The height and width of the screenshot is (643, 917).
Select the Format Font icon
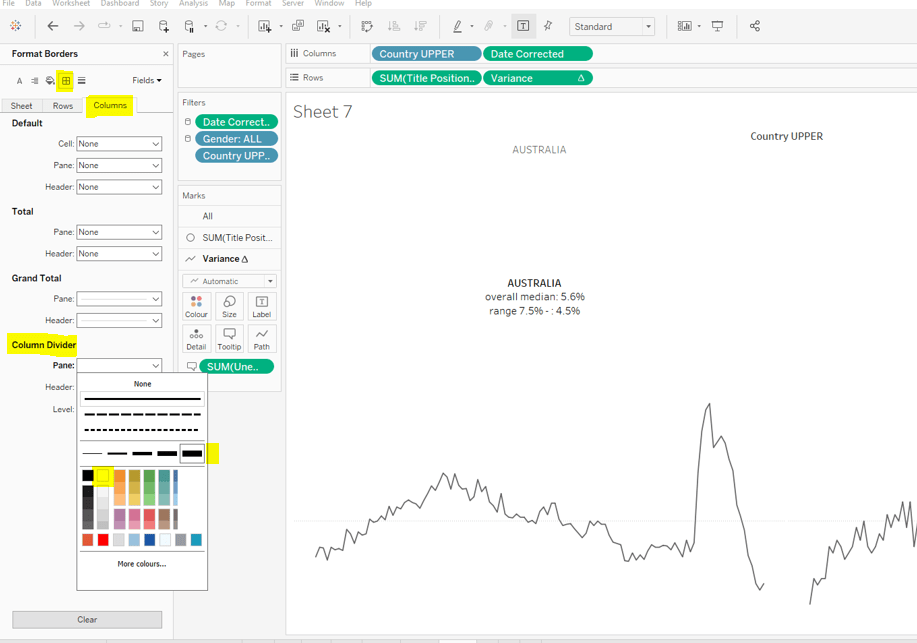[x=19, y=81]
